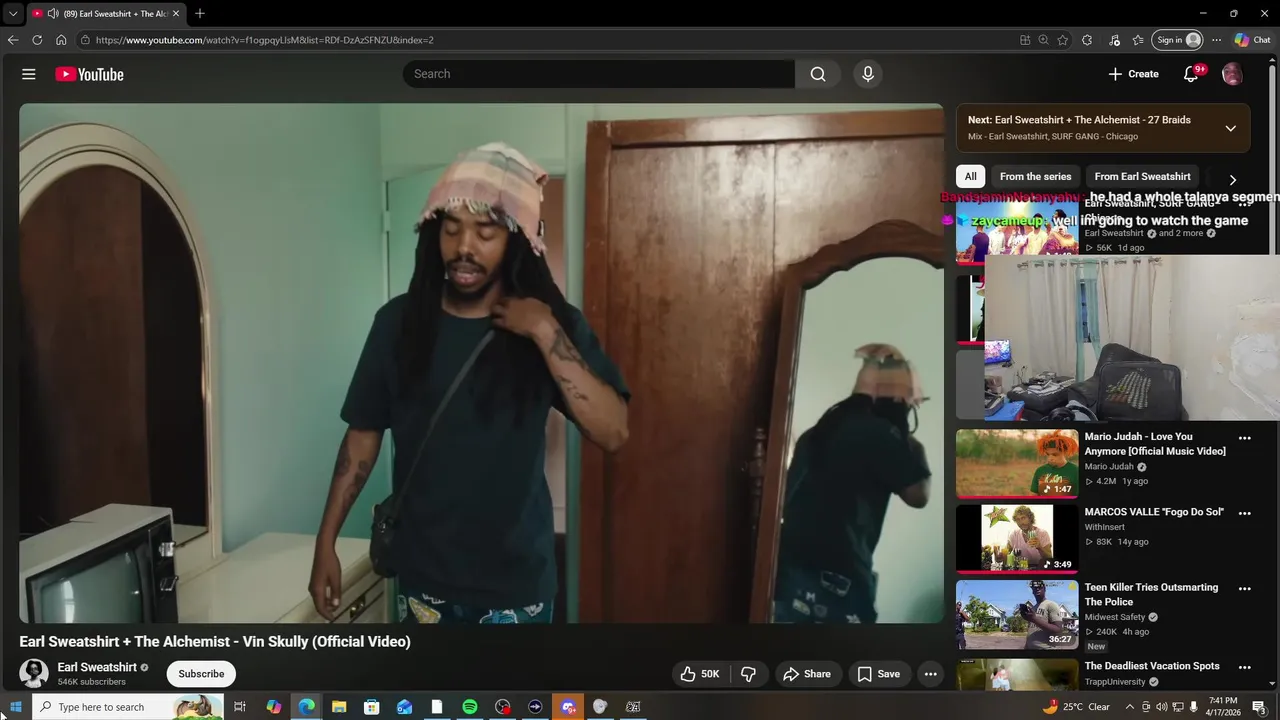Open the Mario Judah video title
1280x720 pixels.
point(1155,444)
